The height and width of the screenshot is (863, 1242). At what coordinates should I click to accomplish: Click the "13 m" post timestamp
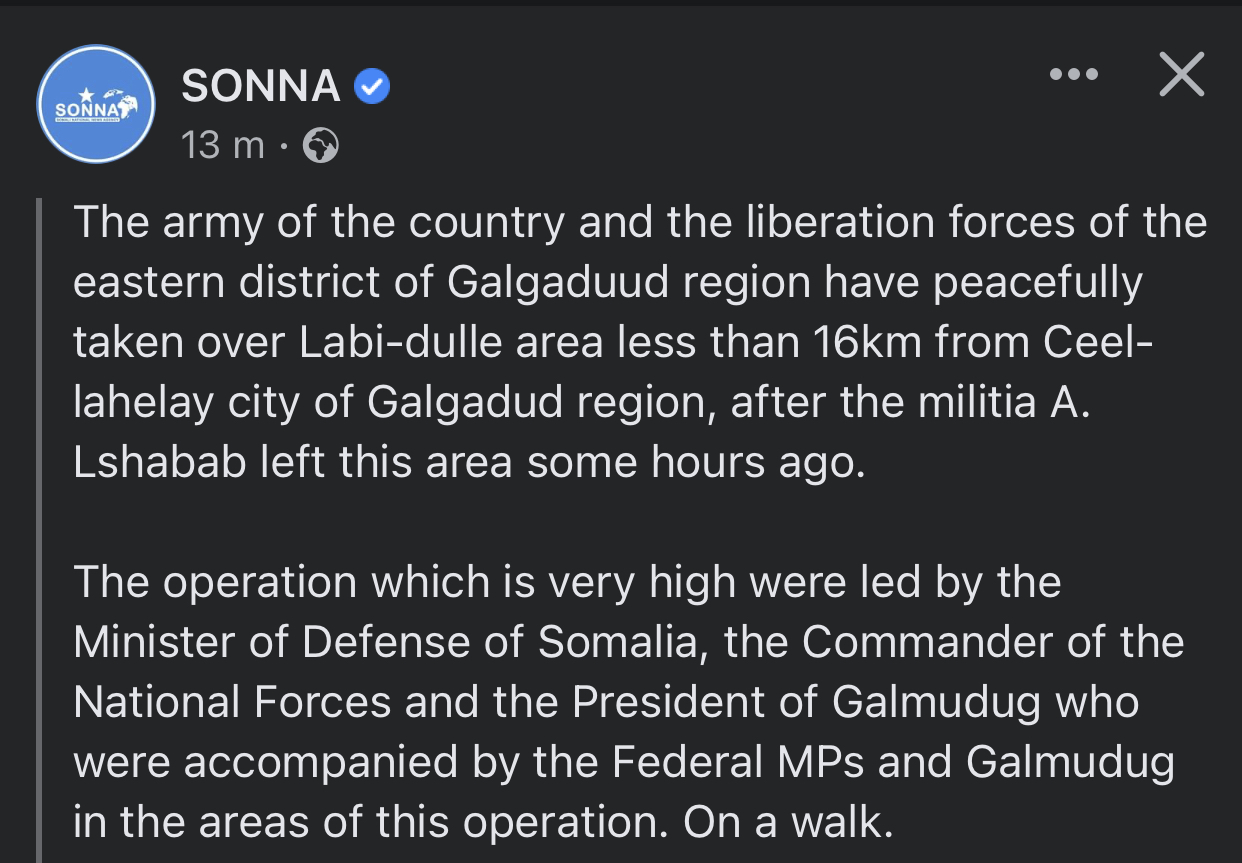tap(223, 146)
